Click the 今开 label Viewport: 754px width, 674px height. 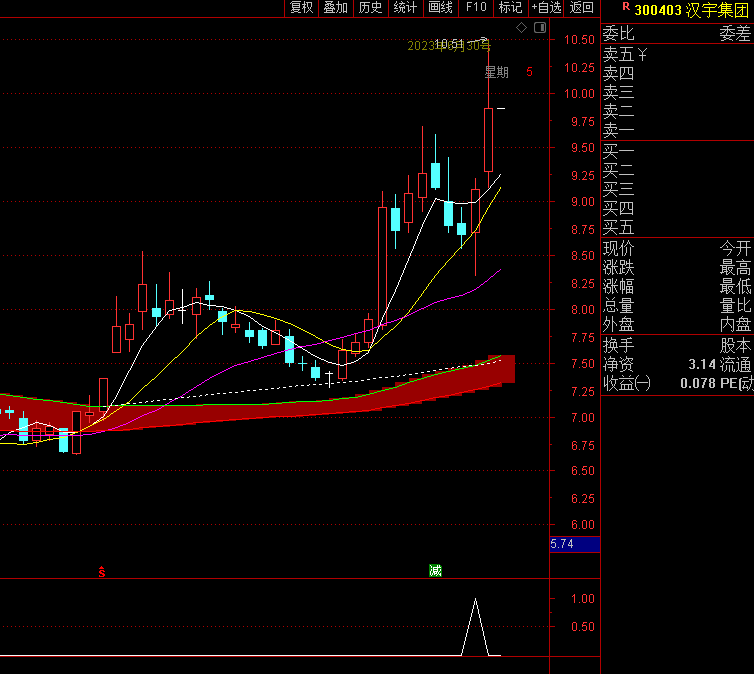point(735,249)
